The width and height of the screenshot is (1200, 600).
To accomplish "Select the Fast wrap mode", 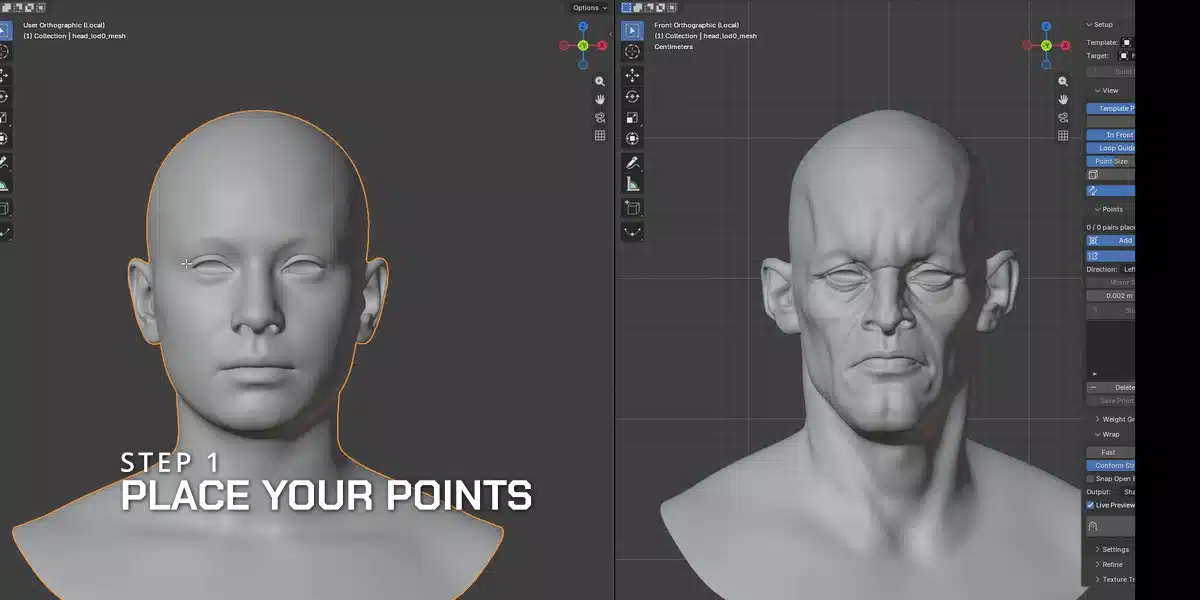I will coord(1111,452).
